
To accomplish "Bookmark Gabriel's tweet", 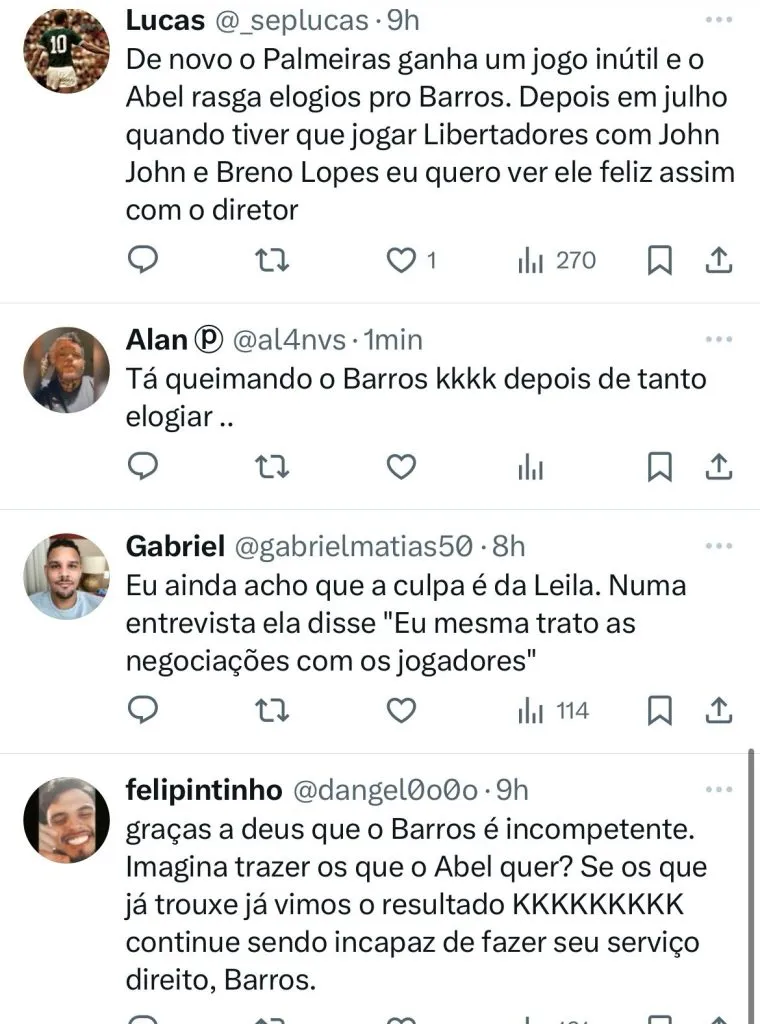I will (659, 710).
